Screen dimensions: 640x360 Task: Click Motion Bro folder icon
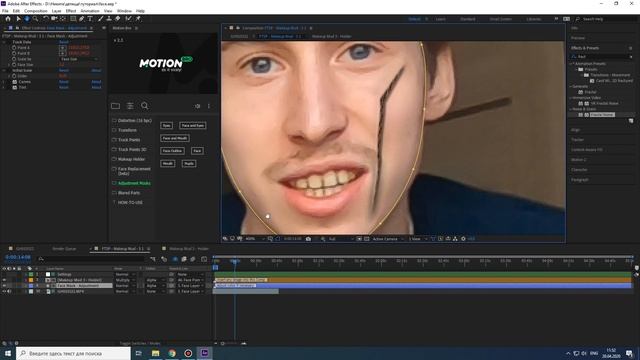click(116, 106)
